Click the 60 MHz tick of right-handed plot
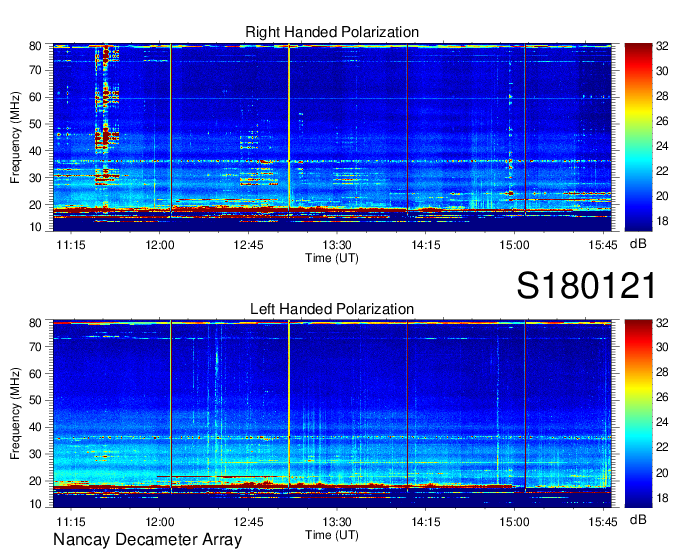The image size is (680, 552). tap(35, 97)
